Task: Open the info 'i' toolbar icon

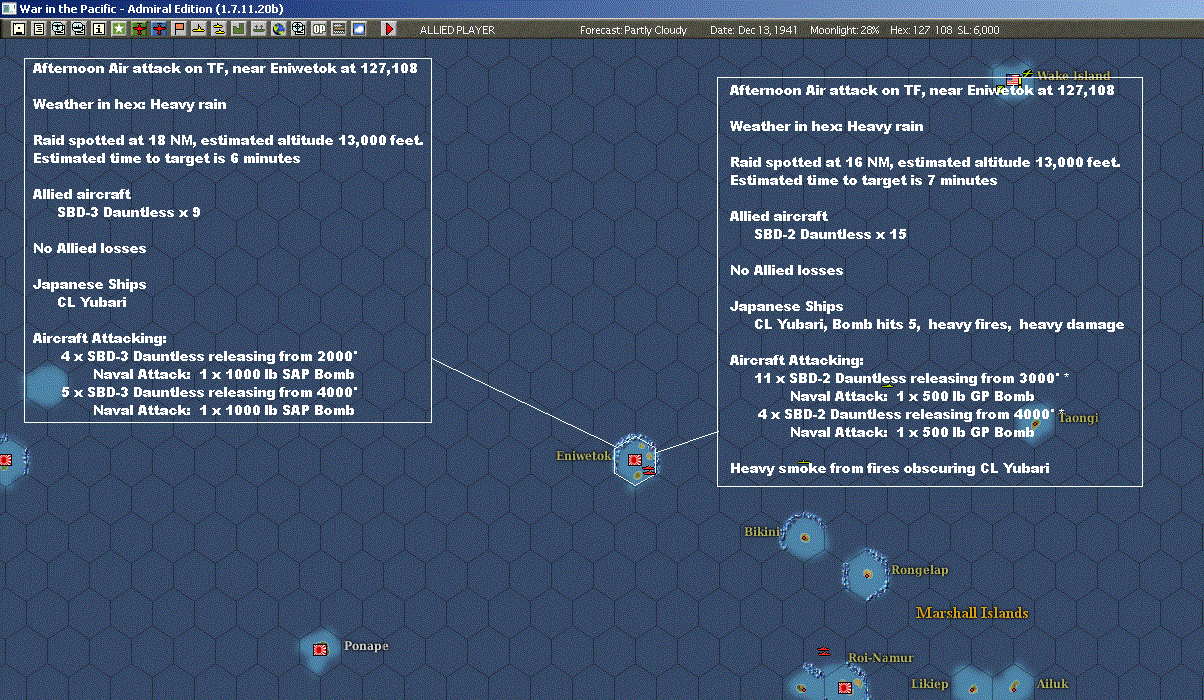Action: coord(98,29)
